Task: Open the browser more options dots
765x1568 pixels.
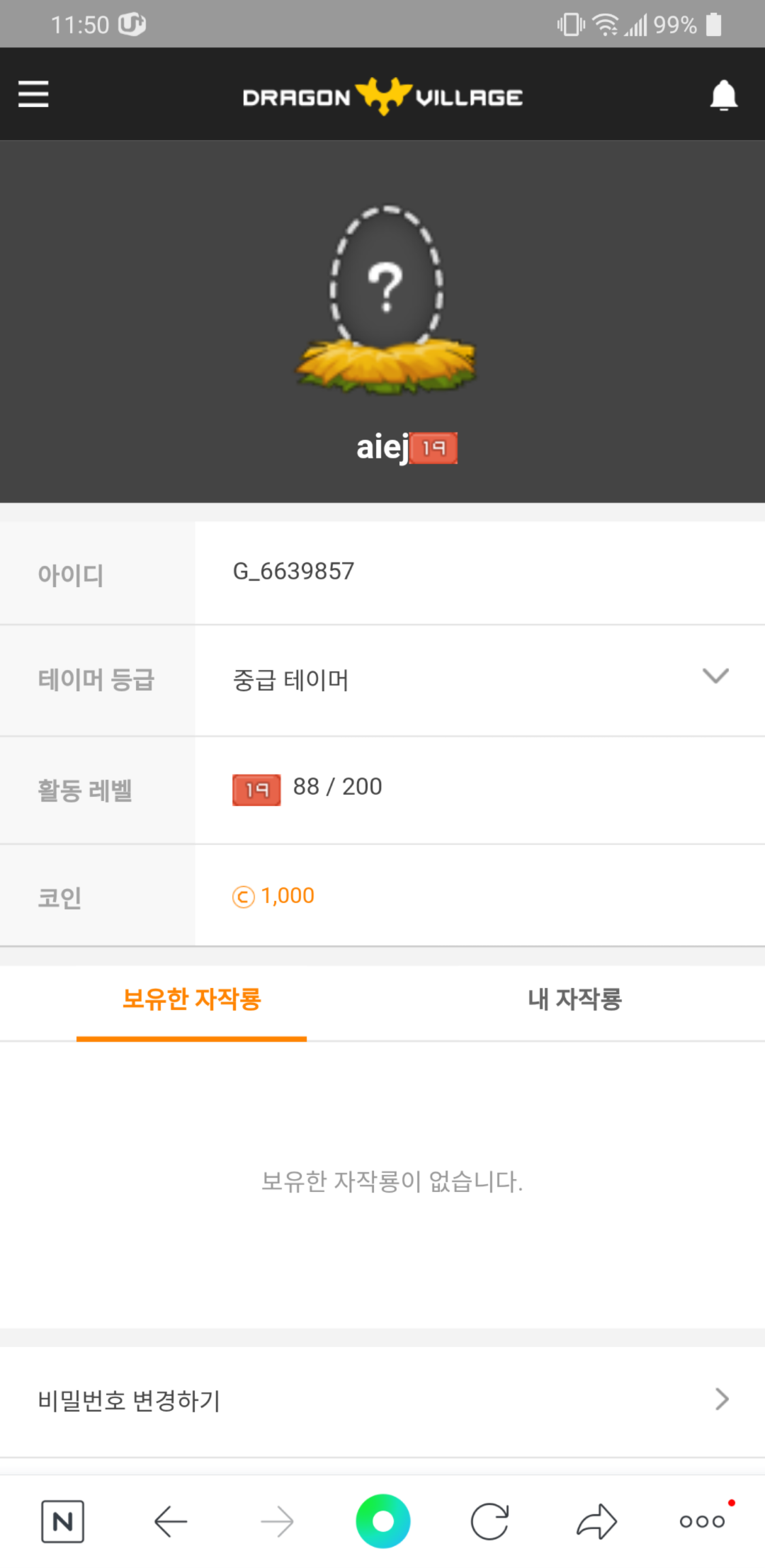Action: [x=703, y=1521]
